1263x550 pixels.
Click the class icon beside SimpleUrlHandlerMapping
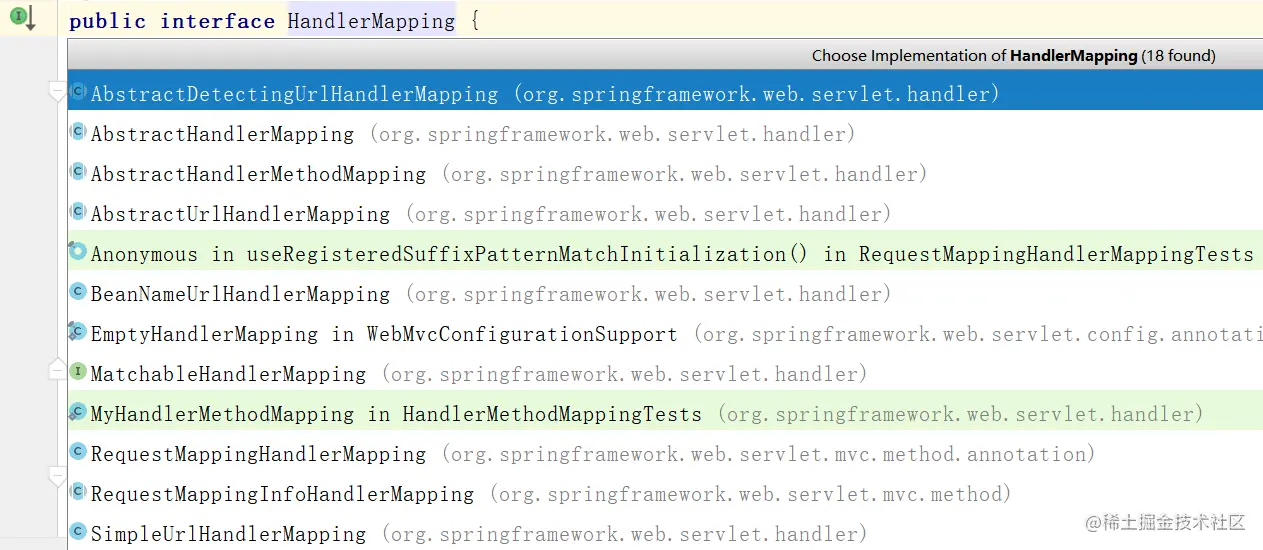point(78,531)
